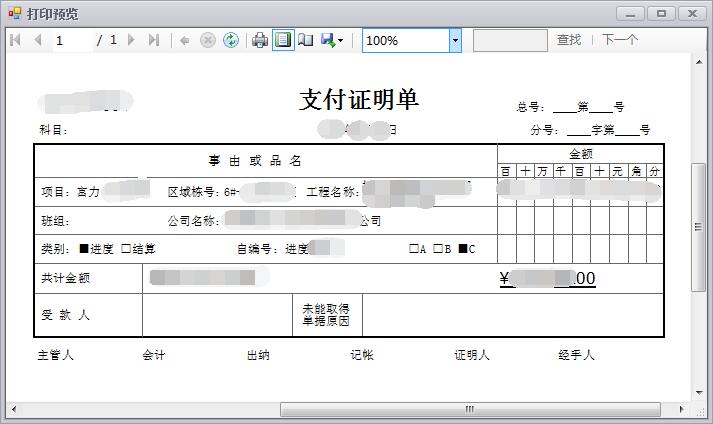This screenshot has width=713, height=424.
Task: Click the back navigation arrow icon
Action: click(x=185, y=40)
